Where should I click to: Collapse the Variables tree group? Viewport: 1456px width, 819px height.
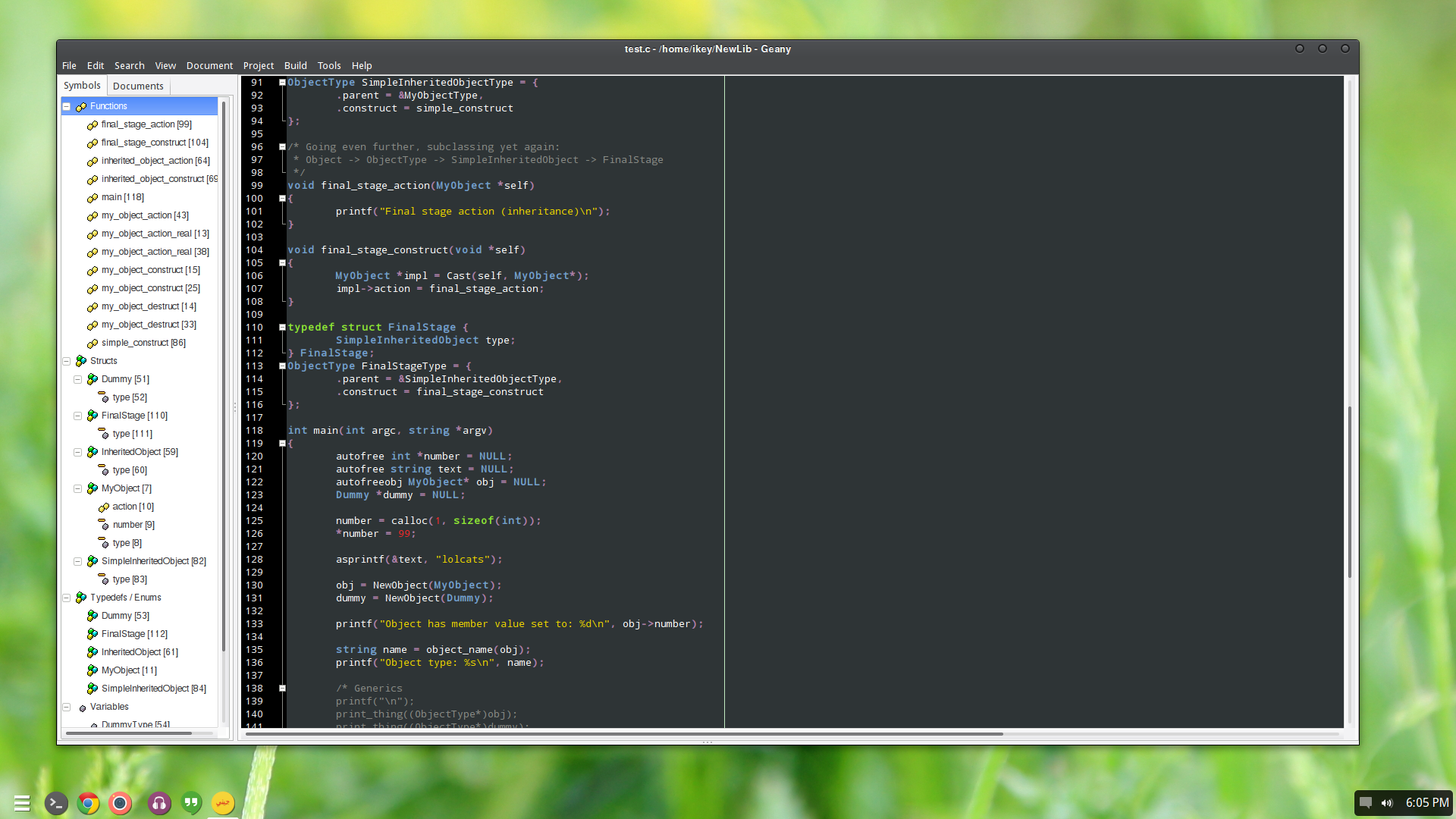(67, 707)
